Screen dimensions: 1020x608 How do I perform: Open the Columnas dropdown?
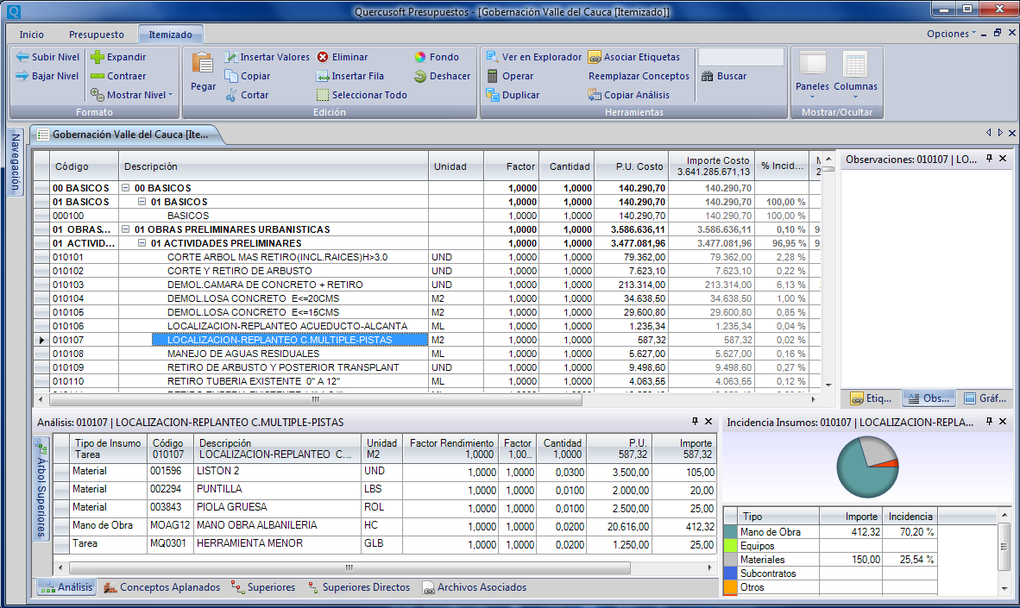[x=855, y=88]
